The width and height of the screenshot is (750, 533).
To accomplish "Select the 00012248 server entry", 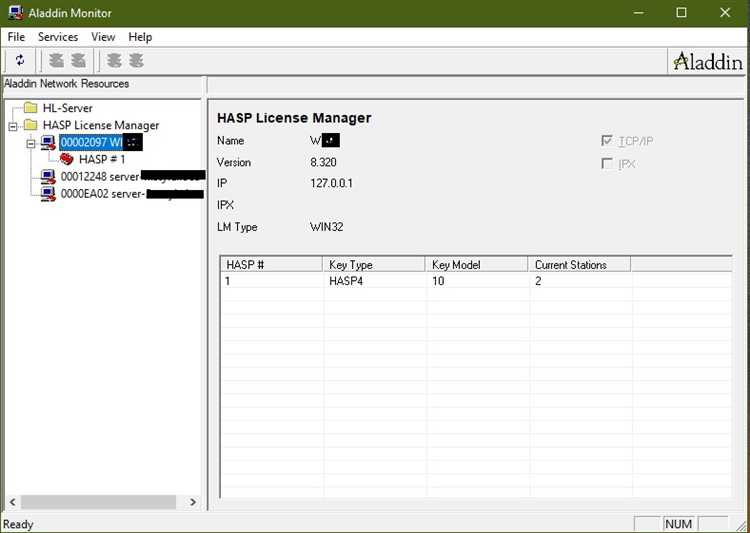I will pyautogui.click(x=132, y=177).
